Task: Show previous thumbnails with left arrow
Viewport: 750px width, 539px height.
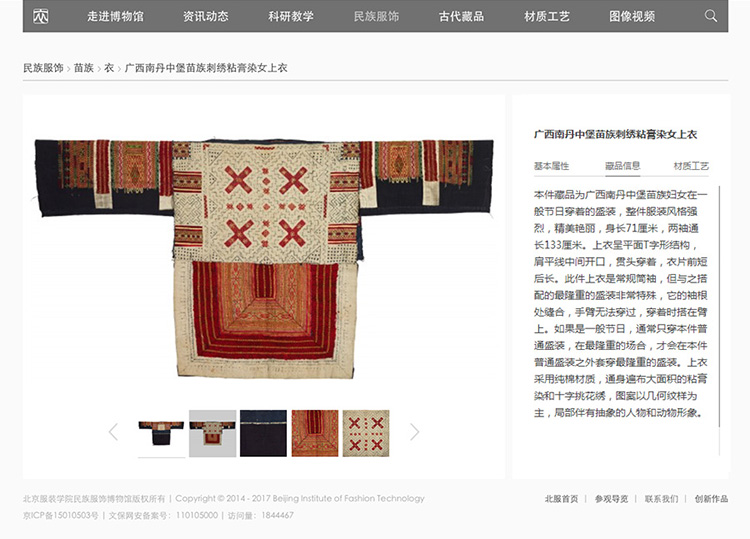Action: click(113, 432)
